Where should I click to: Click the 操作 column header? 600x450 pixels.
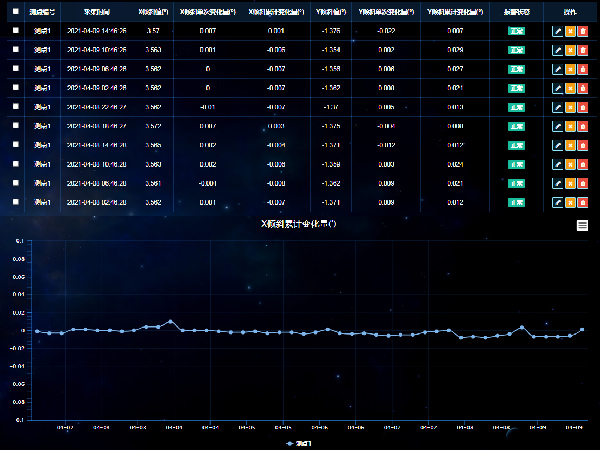569,10
